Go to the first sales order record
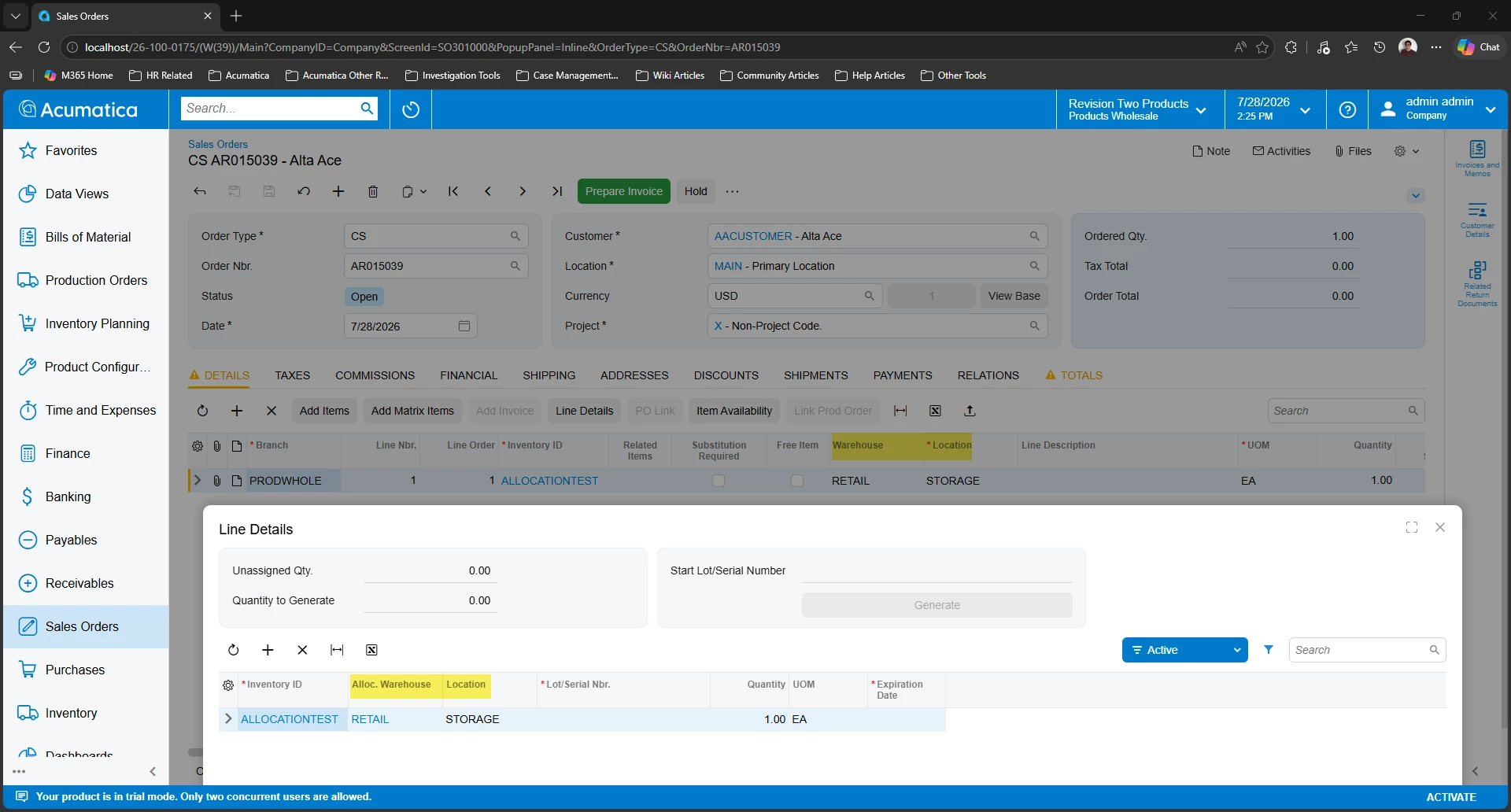This screenshot has width=1511, height=812. (x=453, y=191)
